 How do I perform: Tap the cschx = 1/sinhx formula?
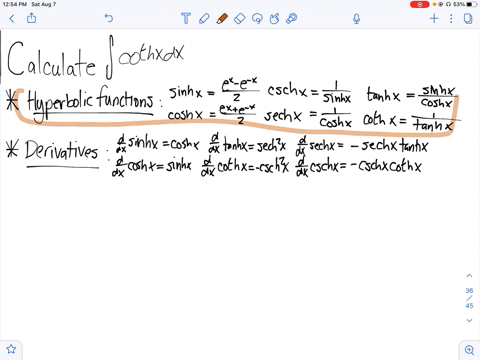tap(309, 92)
